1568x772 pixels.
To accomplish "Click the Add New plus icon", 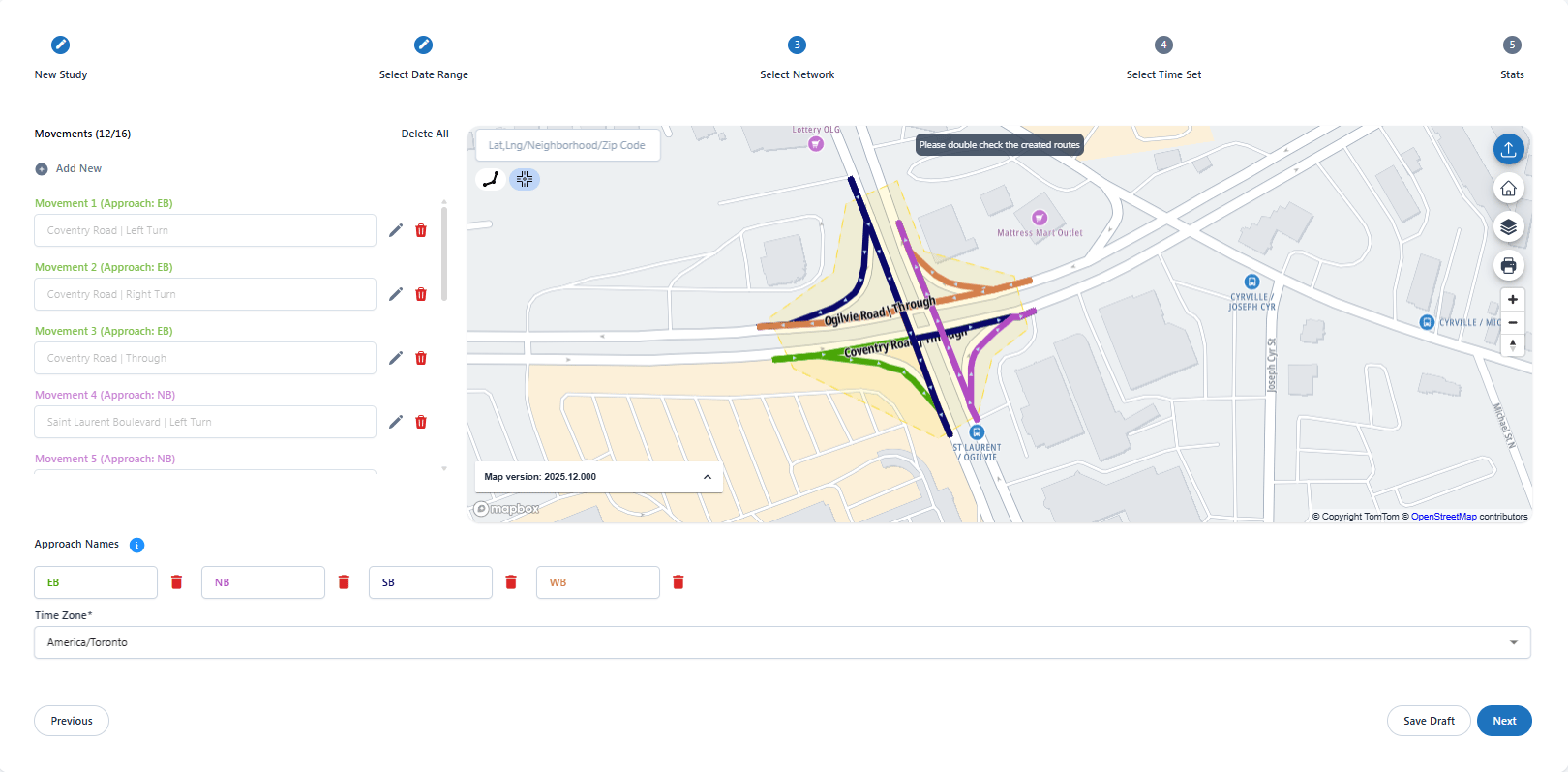I will click(x=42, y=169).
